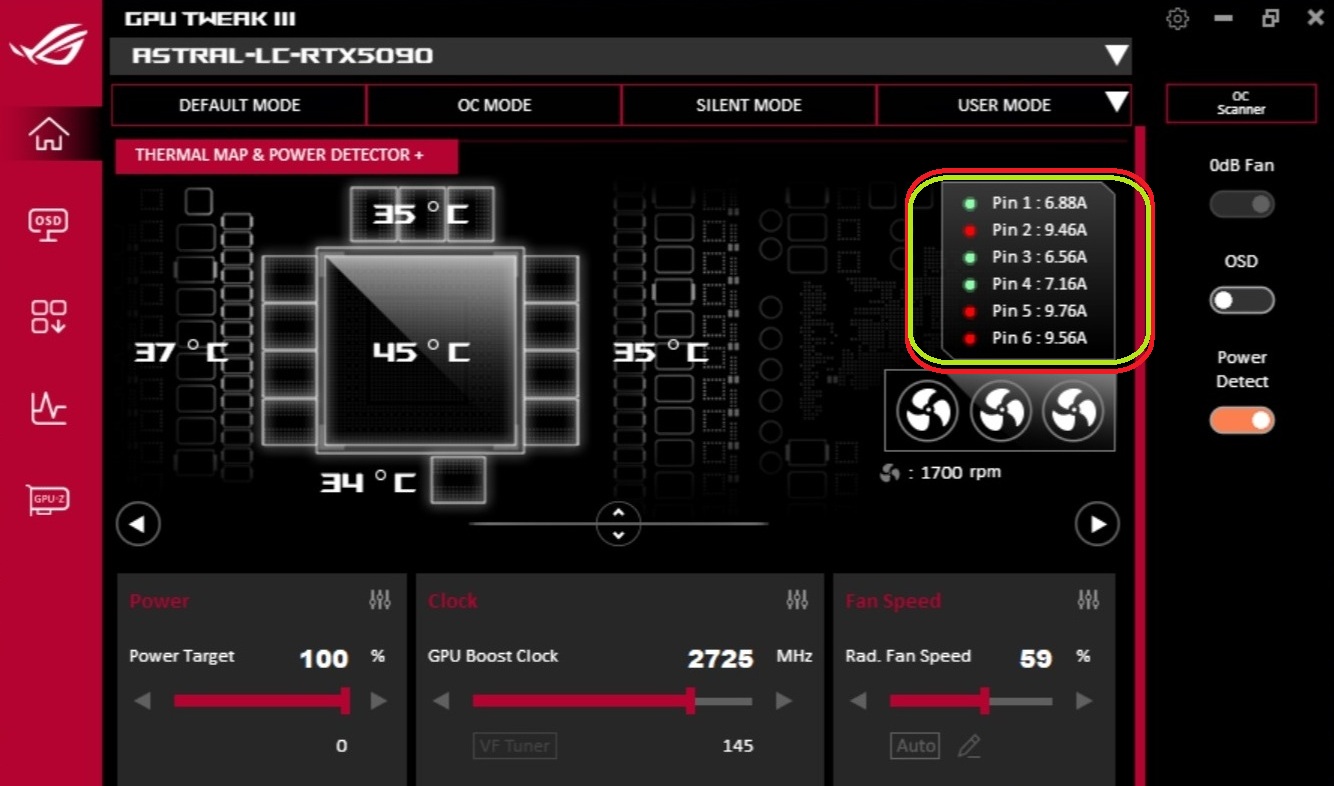Open the settings gear in title bar
The height and width of the screenshot is (786, 1334).
click(1178, 19)
